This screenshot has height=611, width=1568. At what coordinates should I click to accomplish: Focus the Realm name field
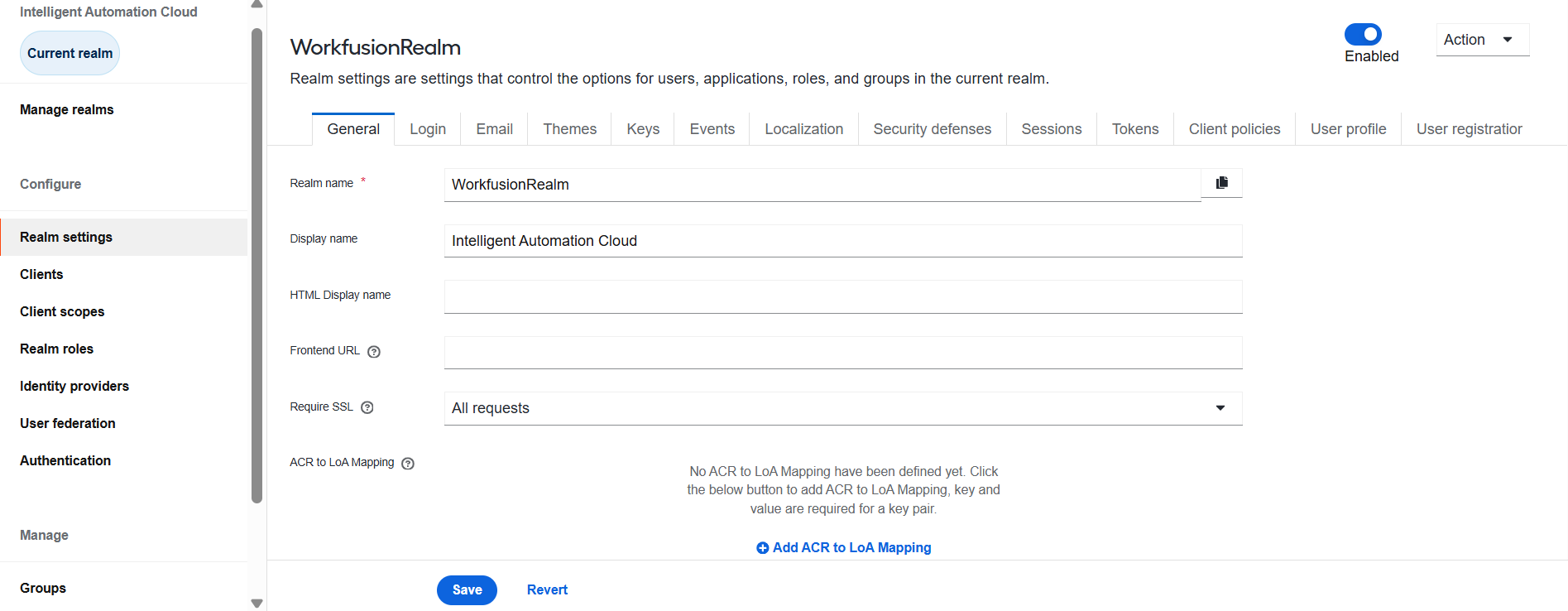click(822, 185)
